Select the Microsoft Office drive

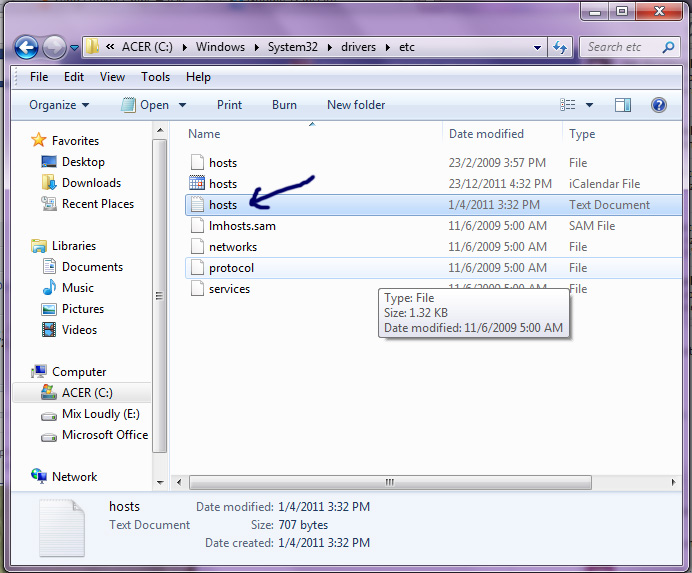pos(105,435)
